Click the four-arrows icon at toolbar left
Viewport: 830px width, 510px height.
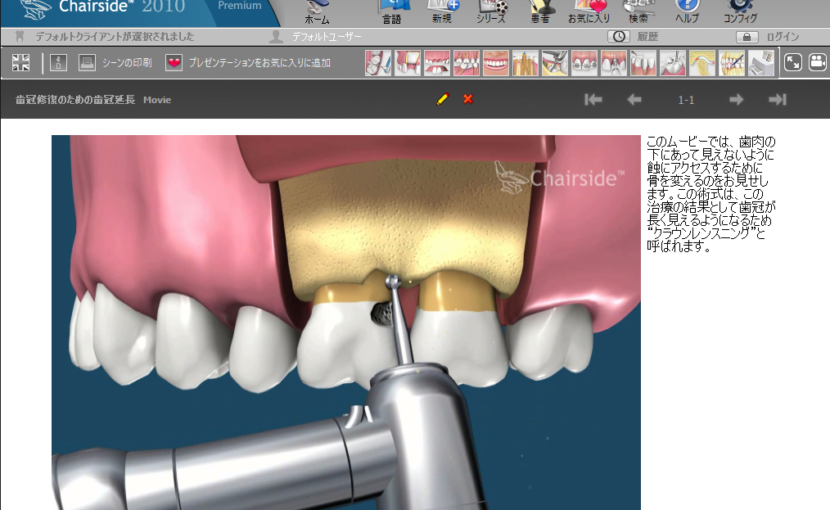click(21, 63)
